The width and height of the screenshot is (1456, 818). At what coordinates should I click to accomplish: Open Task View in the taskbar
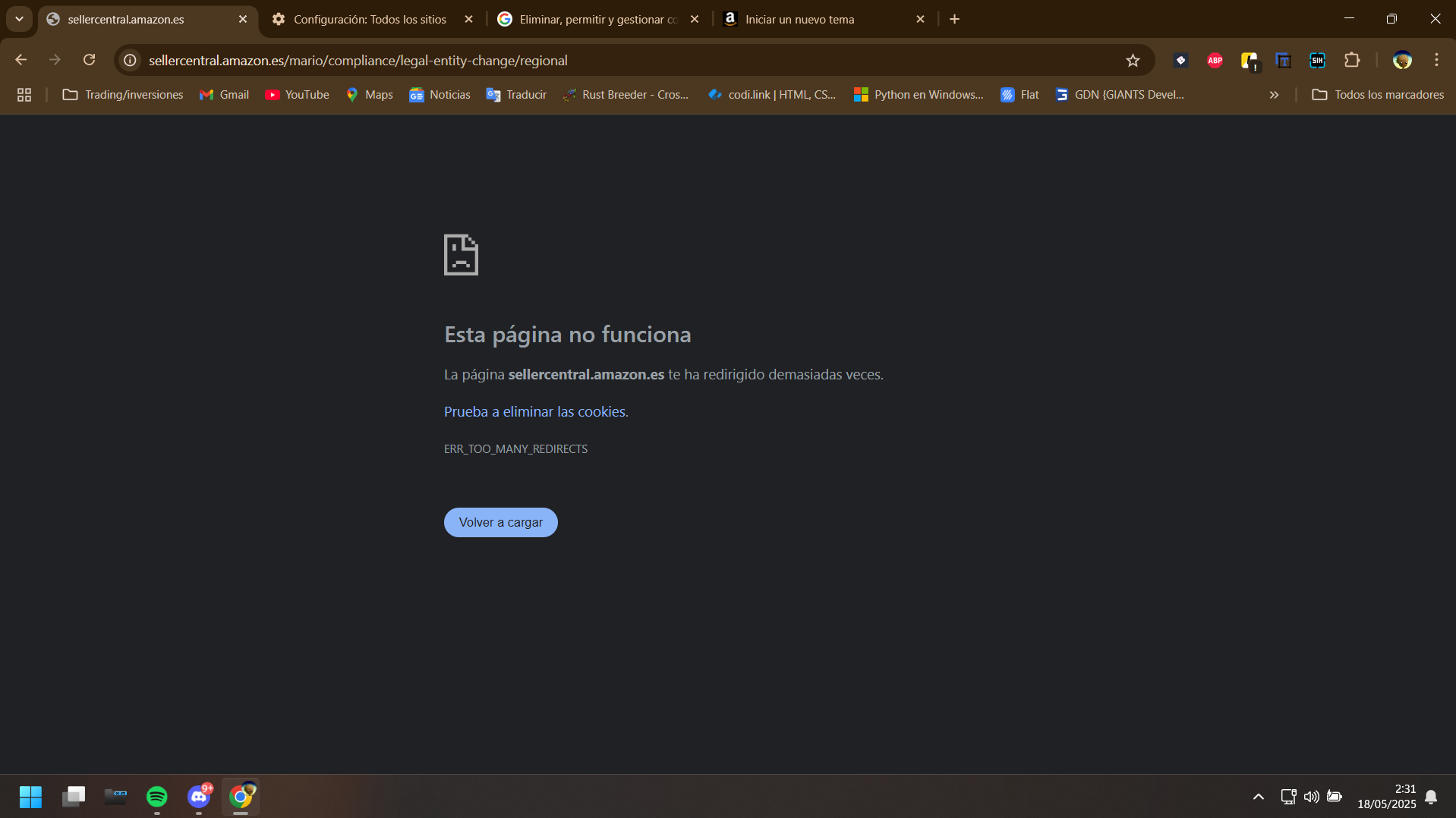pos(74,797)
